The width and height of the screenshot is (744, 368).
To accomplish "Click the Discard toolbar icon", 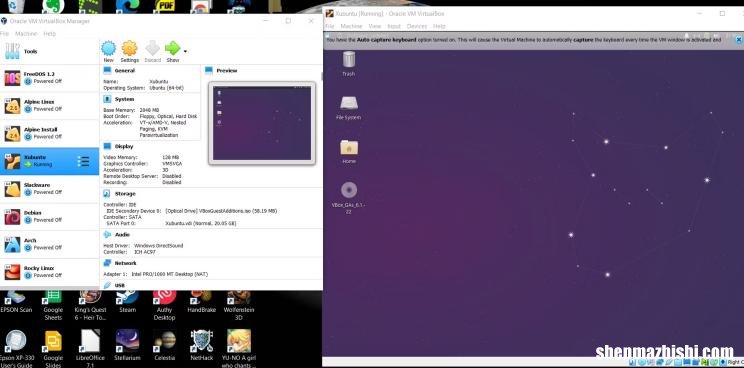I will point(152,48).
